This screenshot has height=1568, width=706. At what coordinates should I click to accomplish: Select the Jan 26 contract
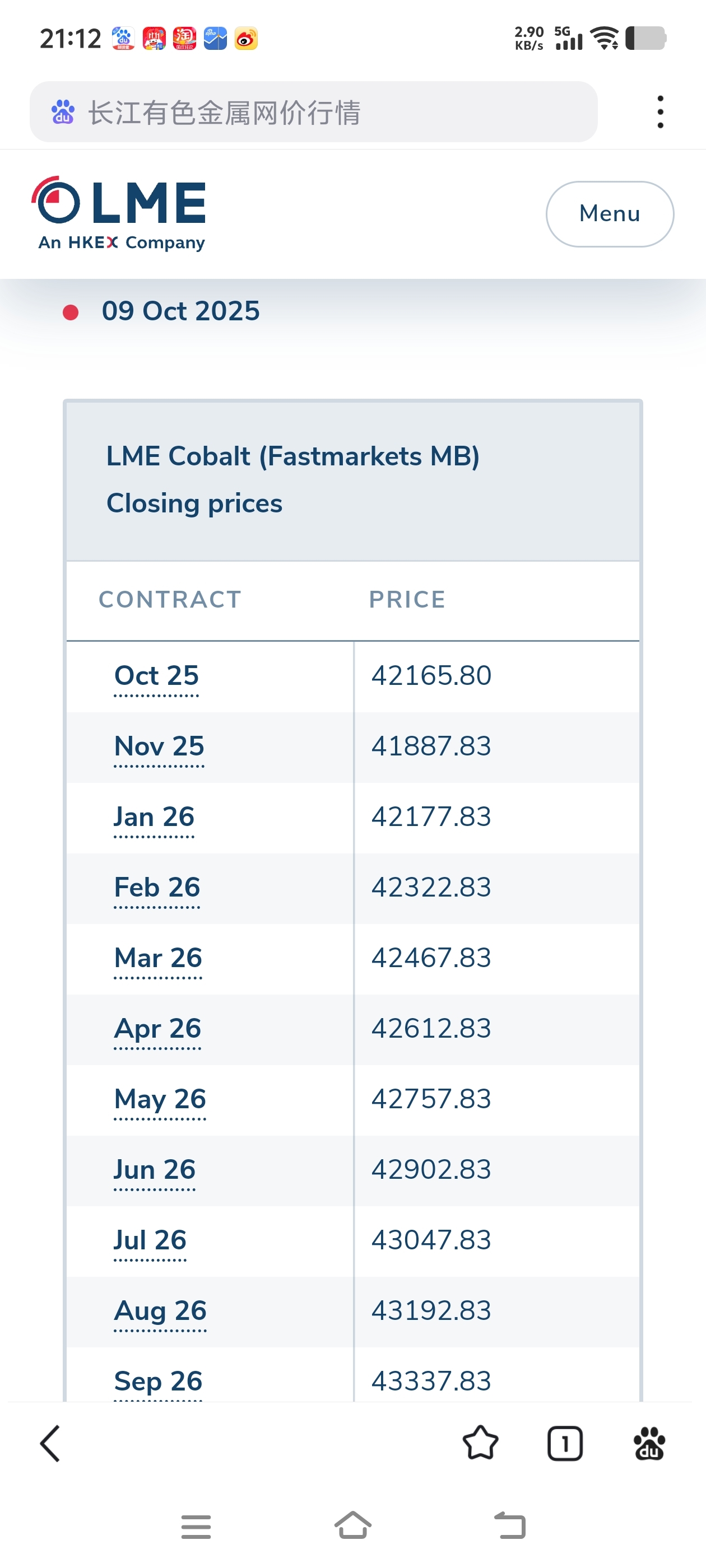pos(154,817)
